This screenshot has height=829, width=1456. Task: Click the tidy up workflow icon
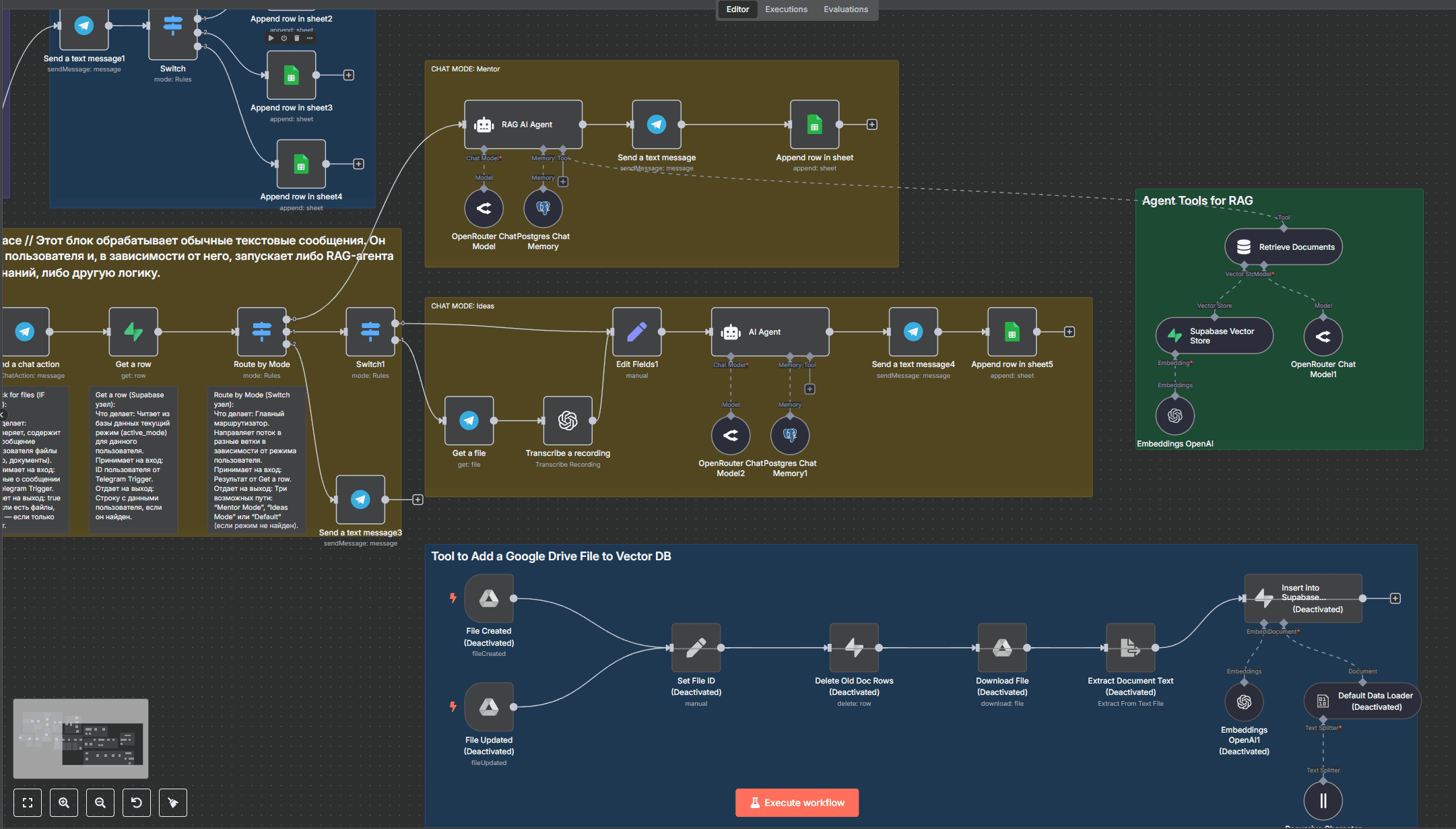[x=173, y=803]
